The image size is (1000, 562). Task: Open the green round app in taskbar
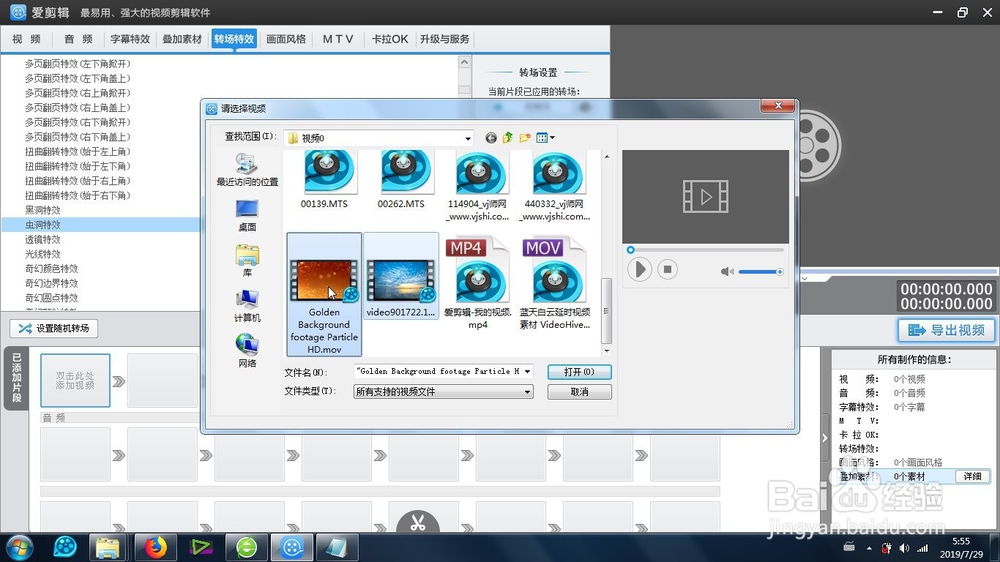coord(246,547)
